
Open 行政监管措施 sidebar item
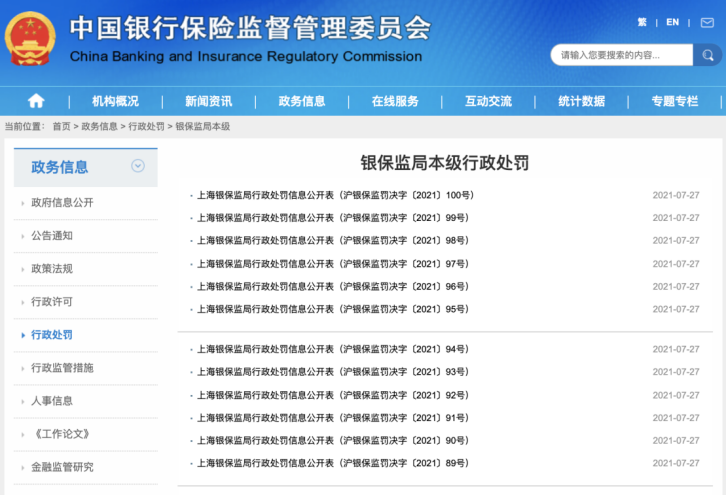62,368
